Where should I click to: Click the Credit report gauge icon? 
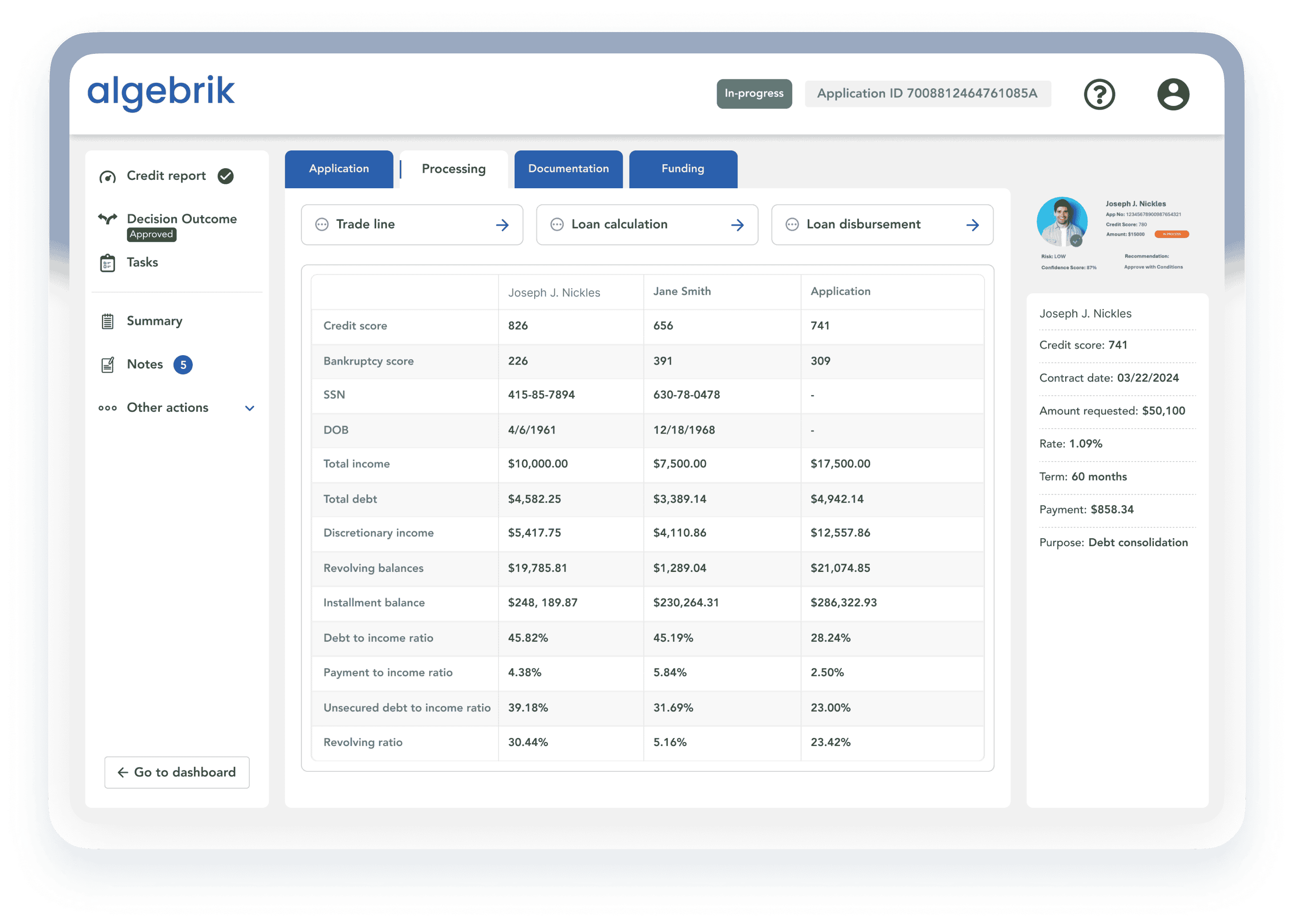[x=107, y=176]
